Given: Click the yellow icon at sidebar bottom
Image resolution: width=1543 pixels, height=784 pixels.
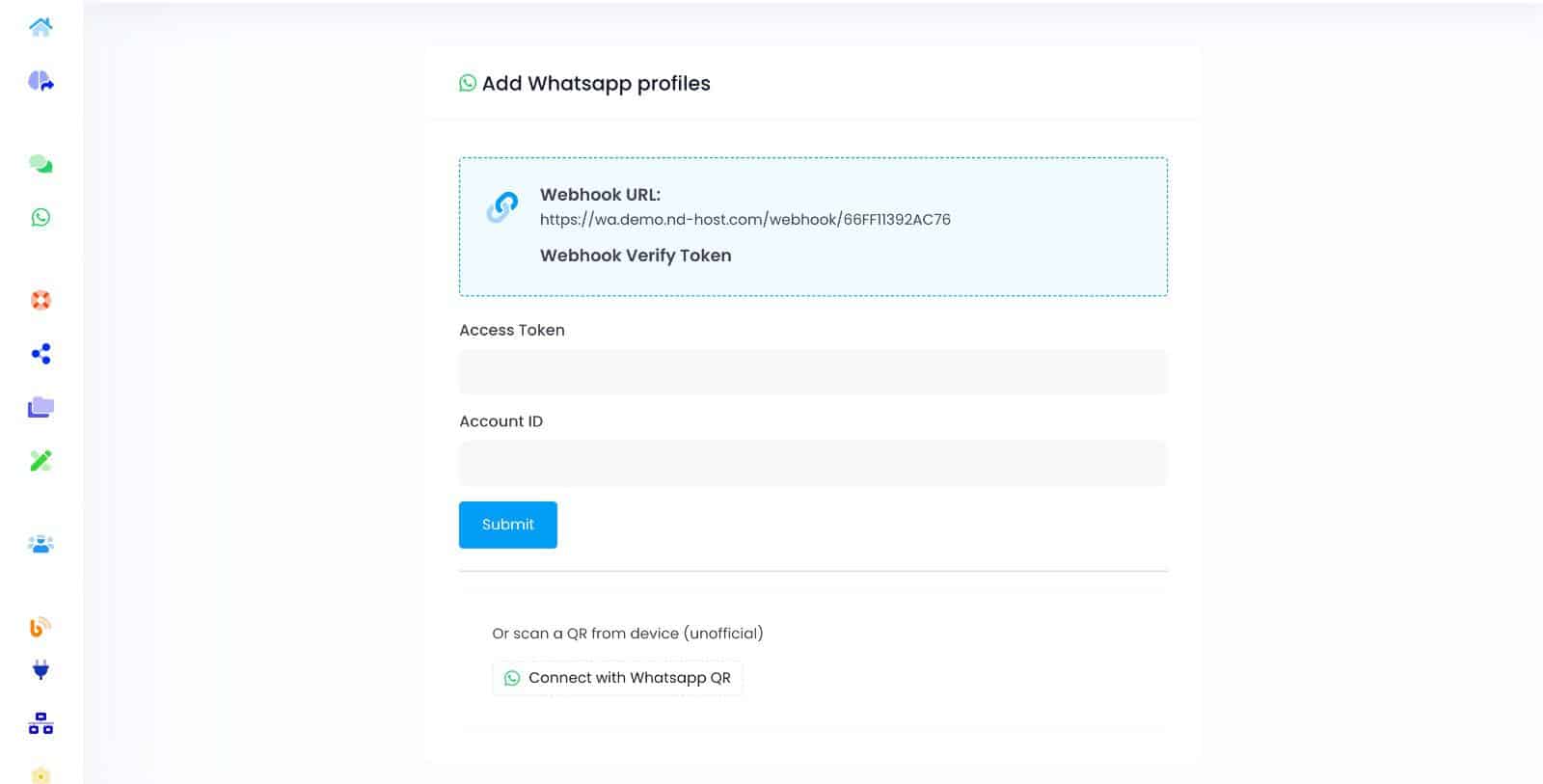Looking at the screenshot, I should click(41, 774).
